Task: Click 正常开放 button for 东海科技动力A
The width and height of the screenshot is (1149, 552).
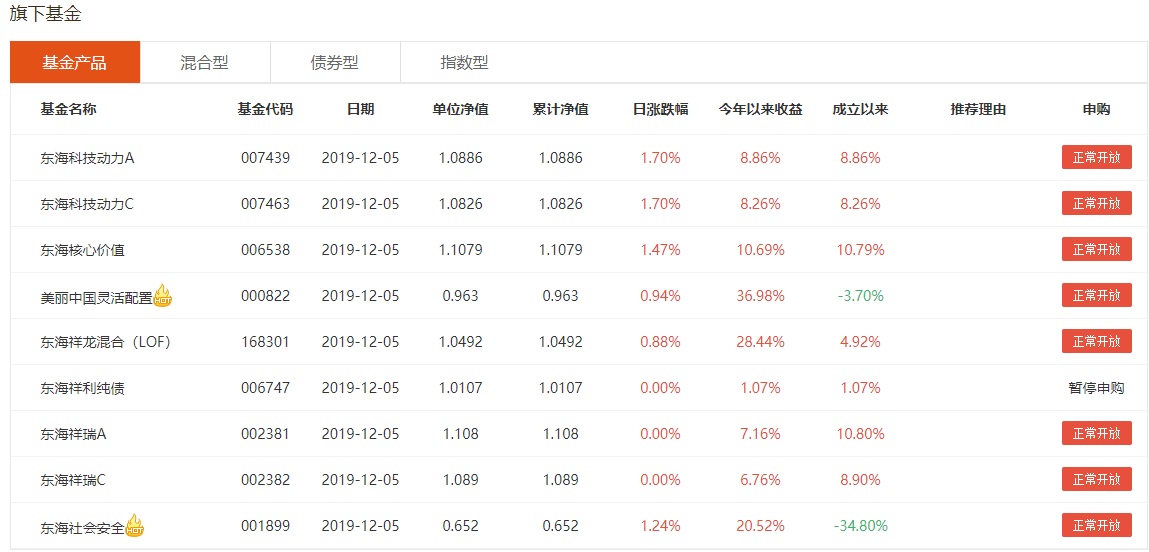Action: (x=1096, y=157)
